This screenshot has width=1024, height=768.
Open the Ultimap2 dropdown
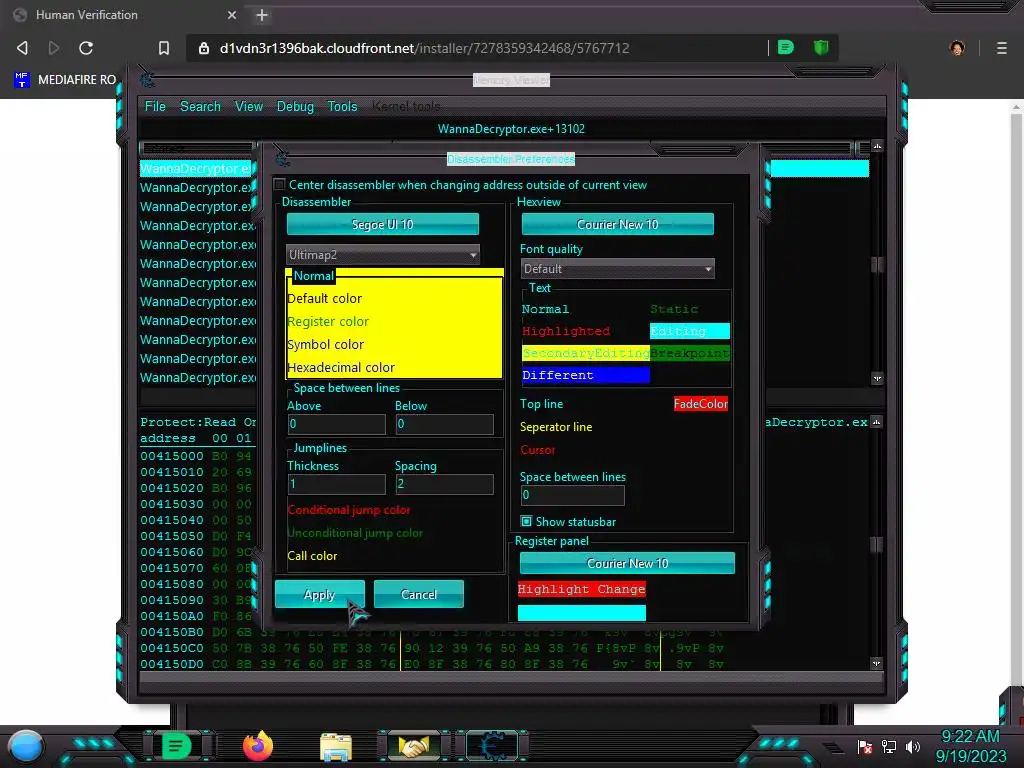pyautogui.click(x=383, y=255)
